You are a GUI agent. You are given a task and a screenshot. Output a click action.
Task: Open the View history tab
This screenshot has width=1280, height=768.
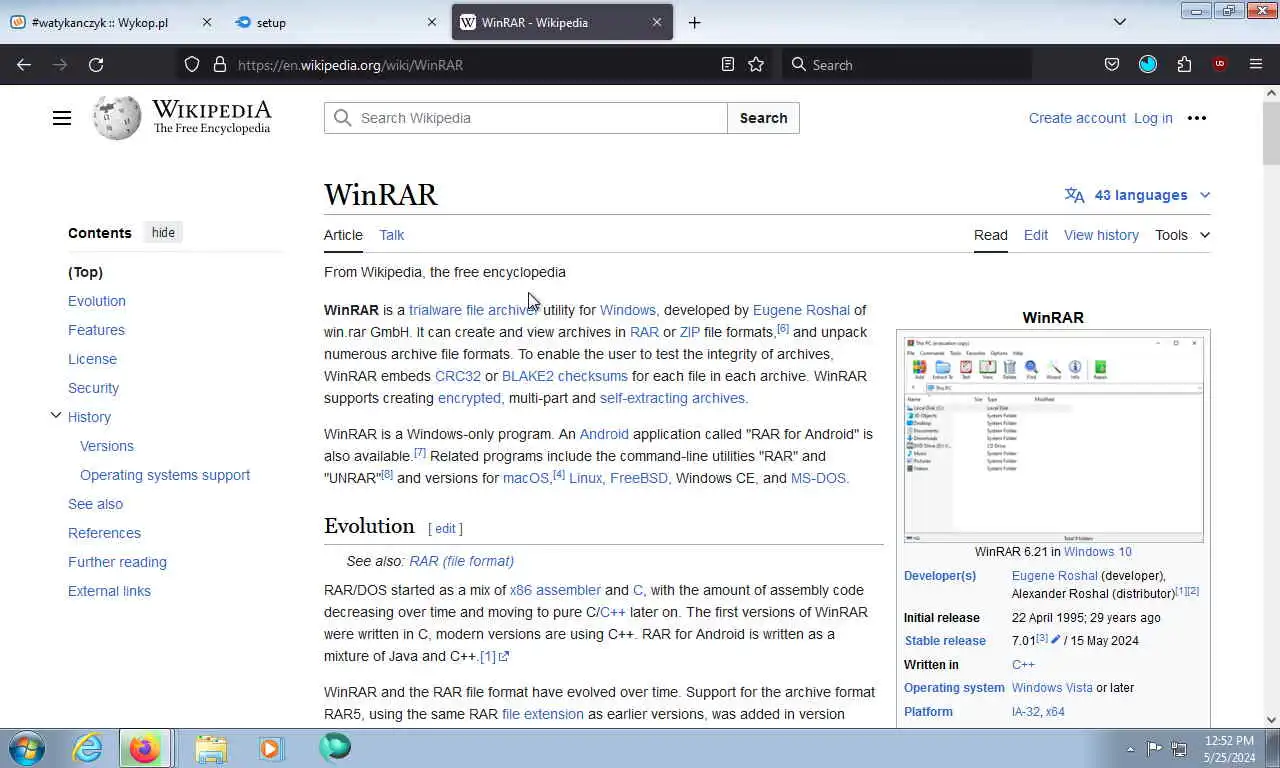pos(1101,235)
